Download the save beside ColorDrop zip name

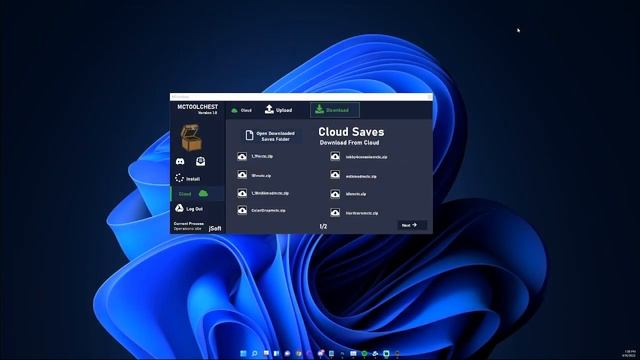point(242,210)
